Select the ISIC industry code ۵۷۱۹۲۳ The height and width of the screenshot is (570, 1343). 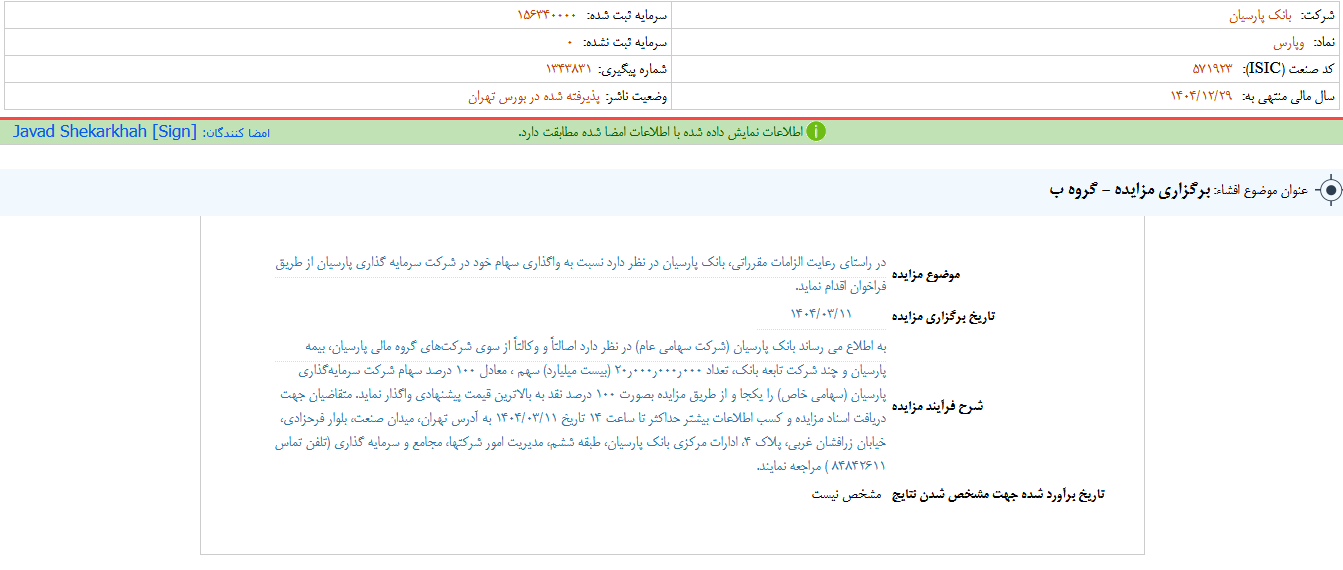[x=1212, y=69]
